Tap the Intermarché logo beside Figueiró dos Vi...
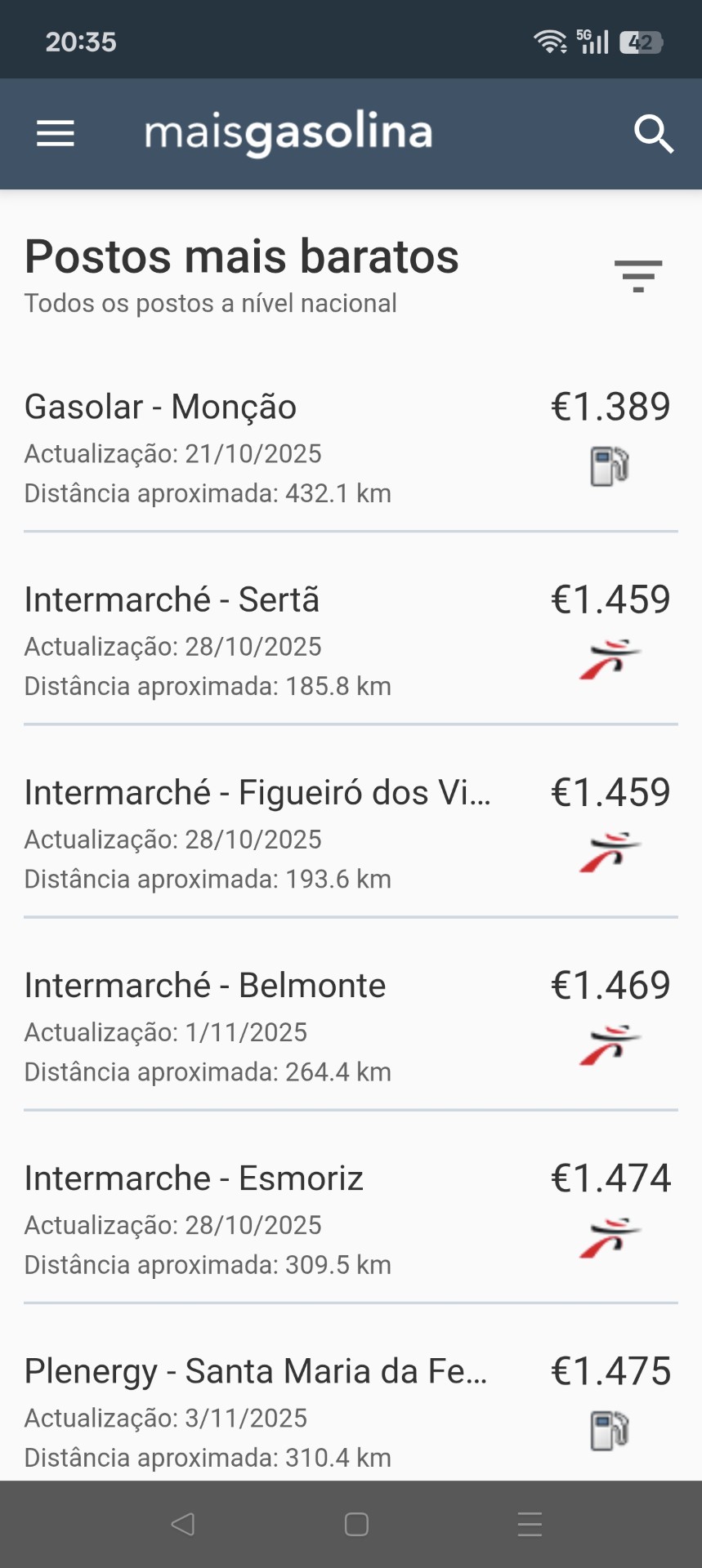Viewport: 702px width, 1568px height. pyautogui.click(x=610, y=853)
